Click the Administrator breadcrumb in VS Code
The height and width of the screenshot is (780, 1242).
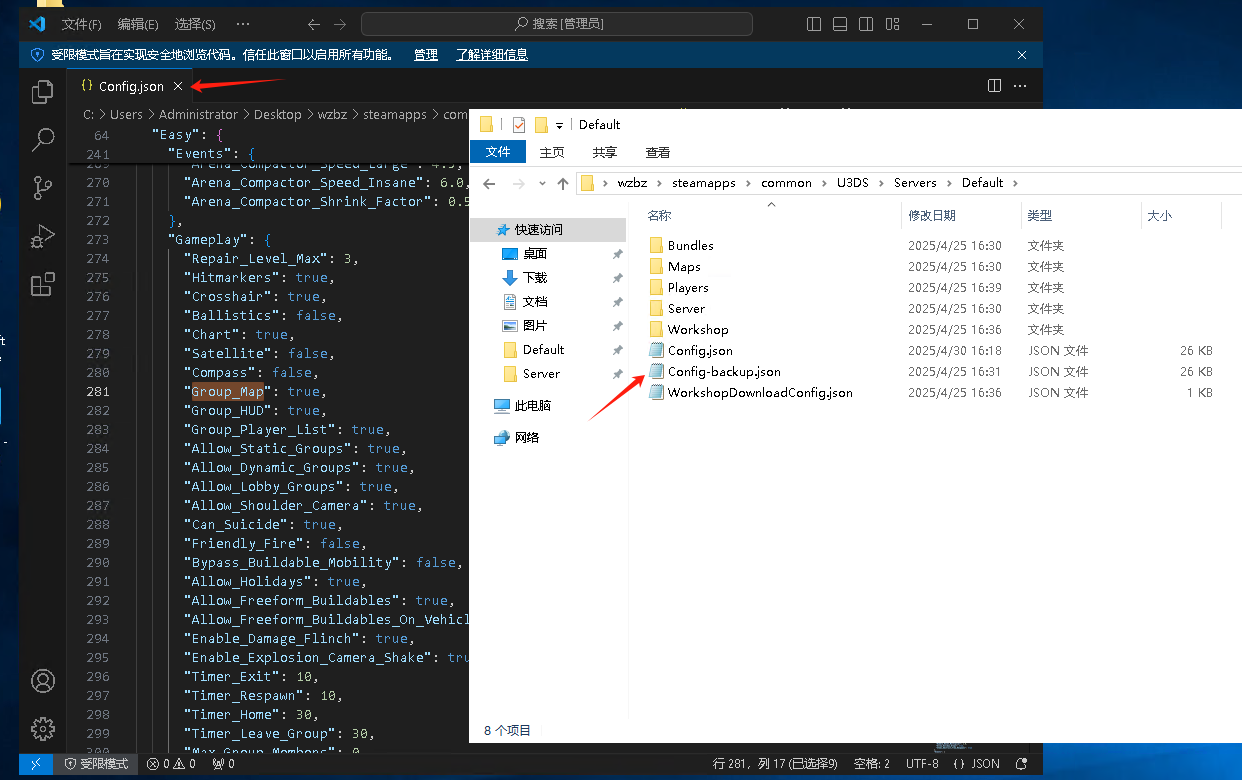[198, 115]
